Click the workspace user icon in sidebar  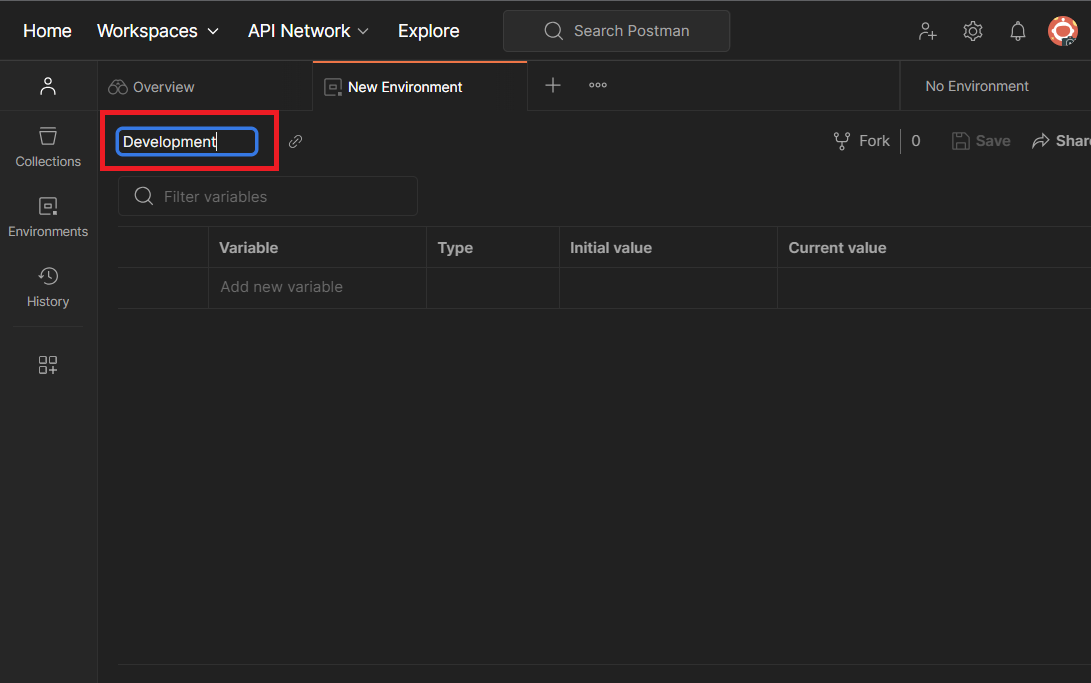[x=48, y=86]
